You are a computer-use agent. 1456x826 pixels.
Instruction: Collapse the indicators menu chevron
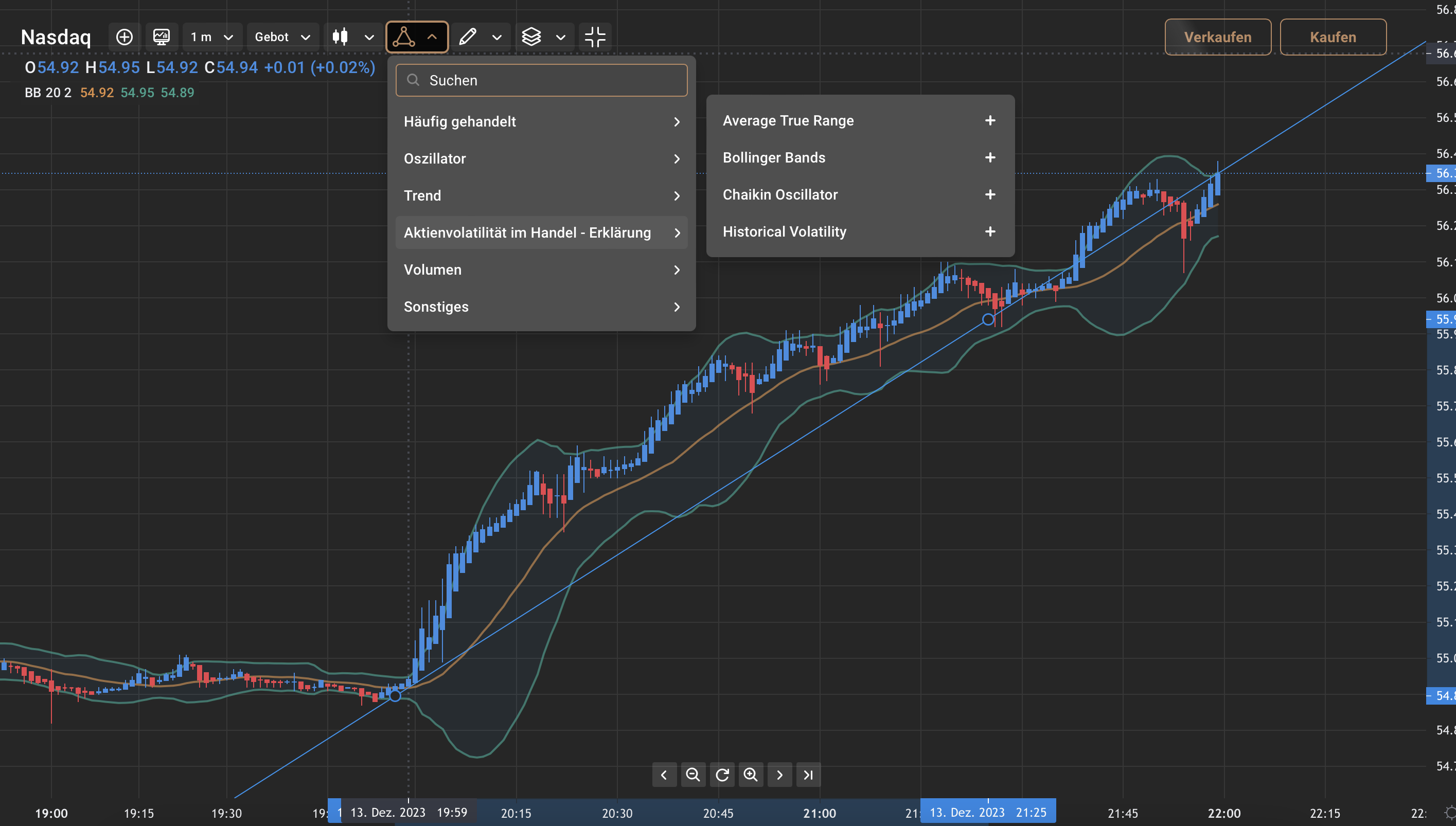(x=432, y=37)
